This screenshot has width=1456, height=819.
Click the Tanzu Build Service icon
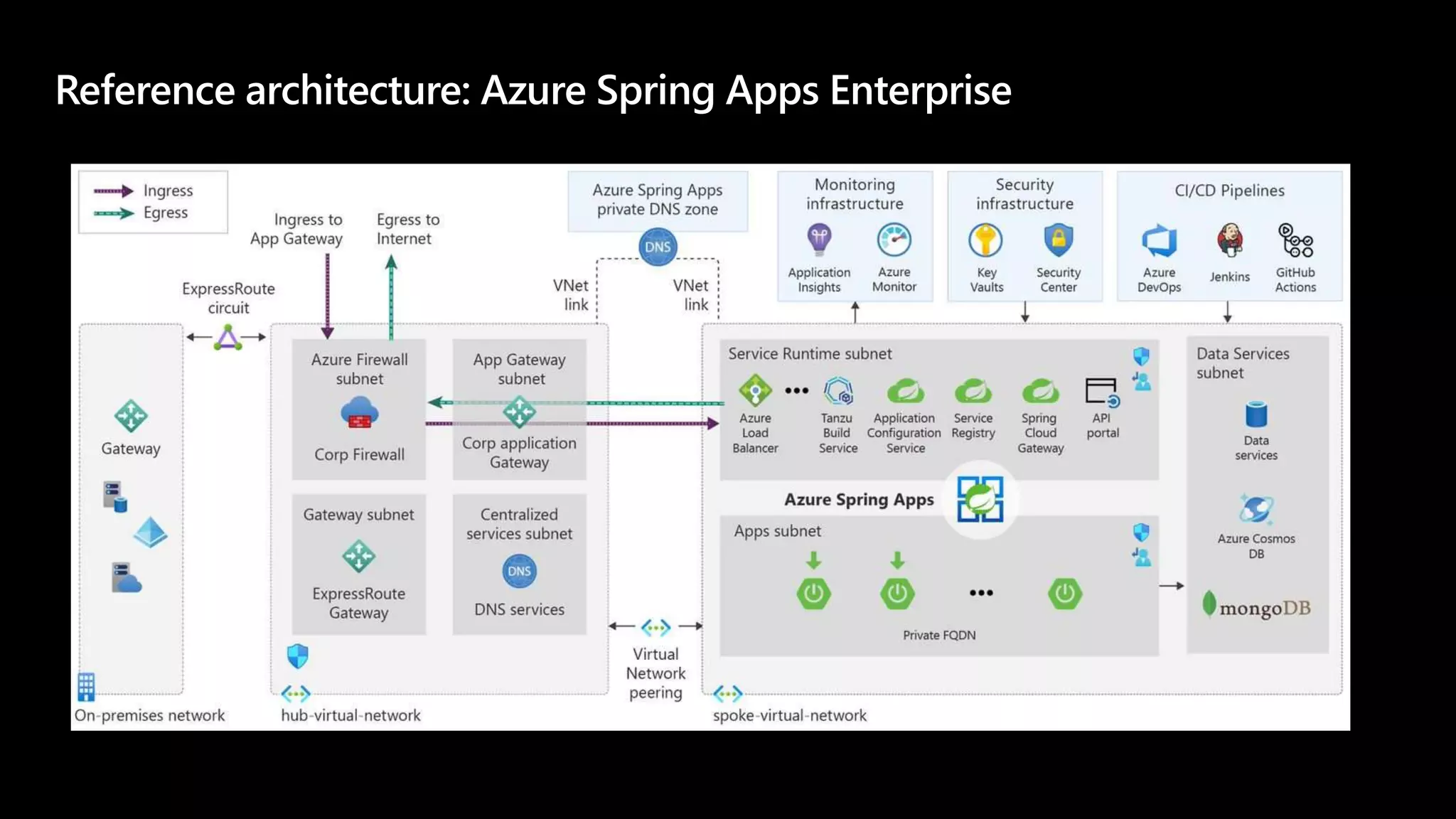coord(838,391)
